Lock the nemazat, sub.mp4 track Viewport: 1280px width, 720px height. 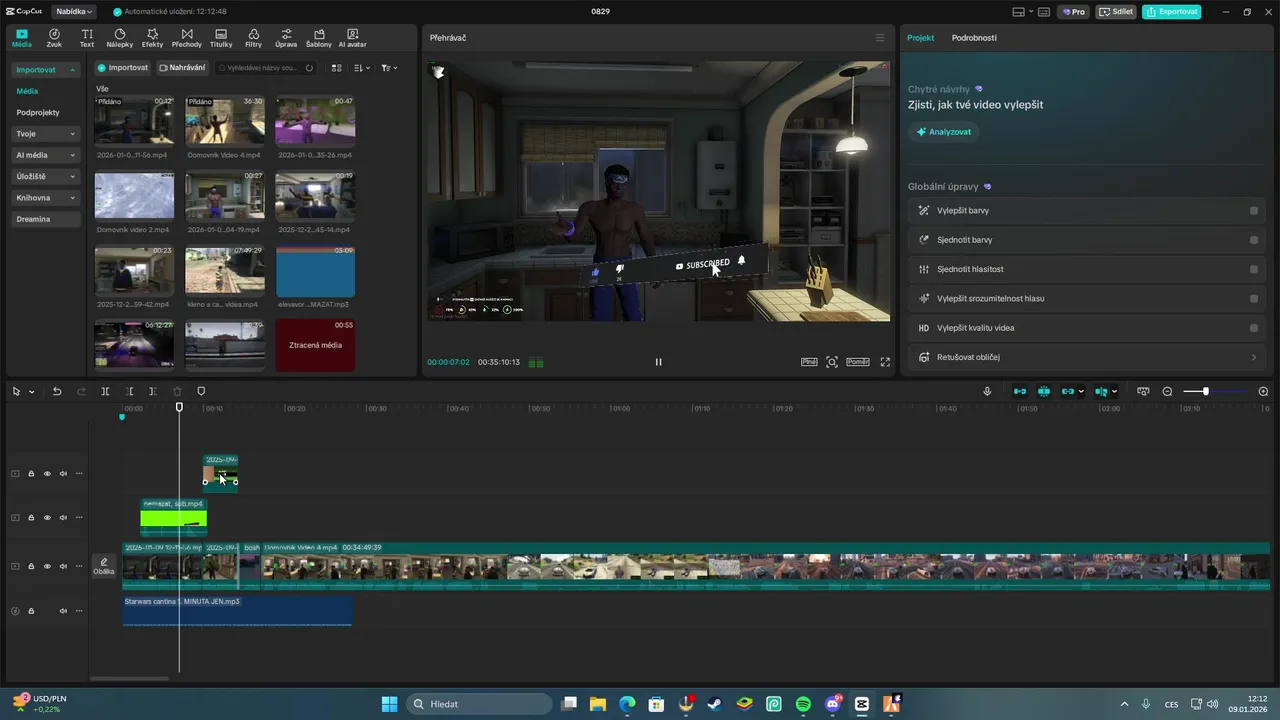31,518
